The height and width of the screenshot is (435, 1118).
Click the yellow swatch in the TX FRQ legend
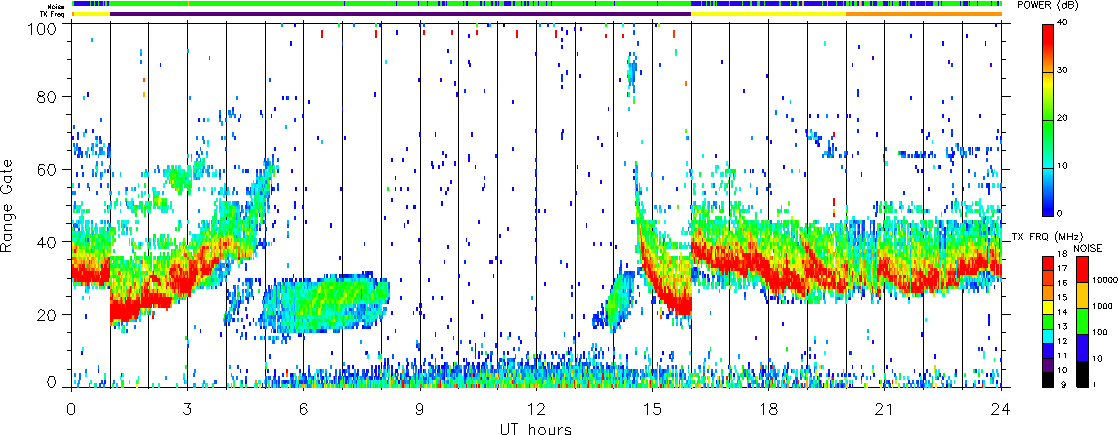click(x=1047, y=307)
